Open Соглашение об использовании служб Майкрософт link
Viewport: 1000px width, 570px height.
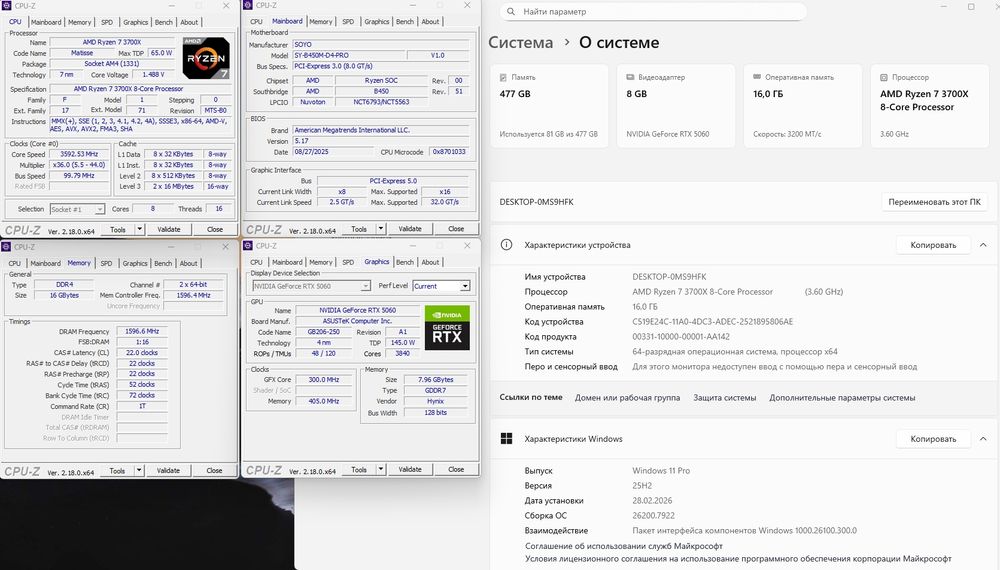tap(624, 546)
